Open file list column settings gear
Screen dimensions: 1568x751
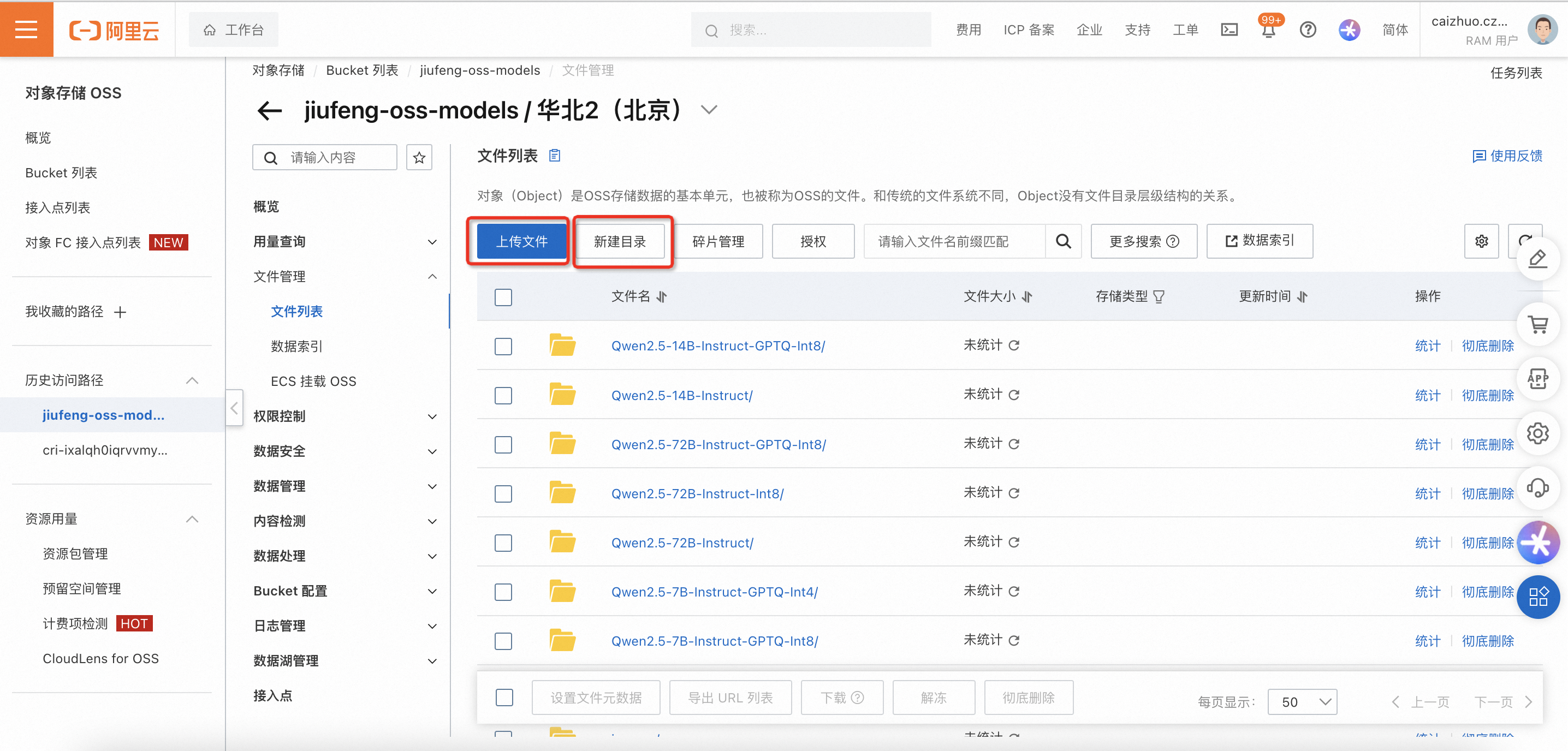click(x=1481, y=241)
